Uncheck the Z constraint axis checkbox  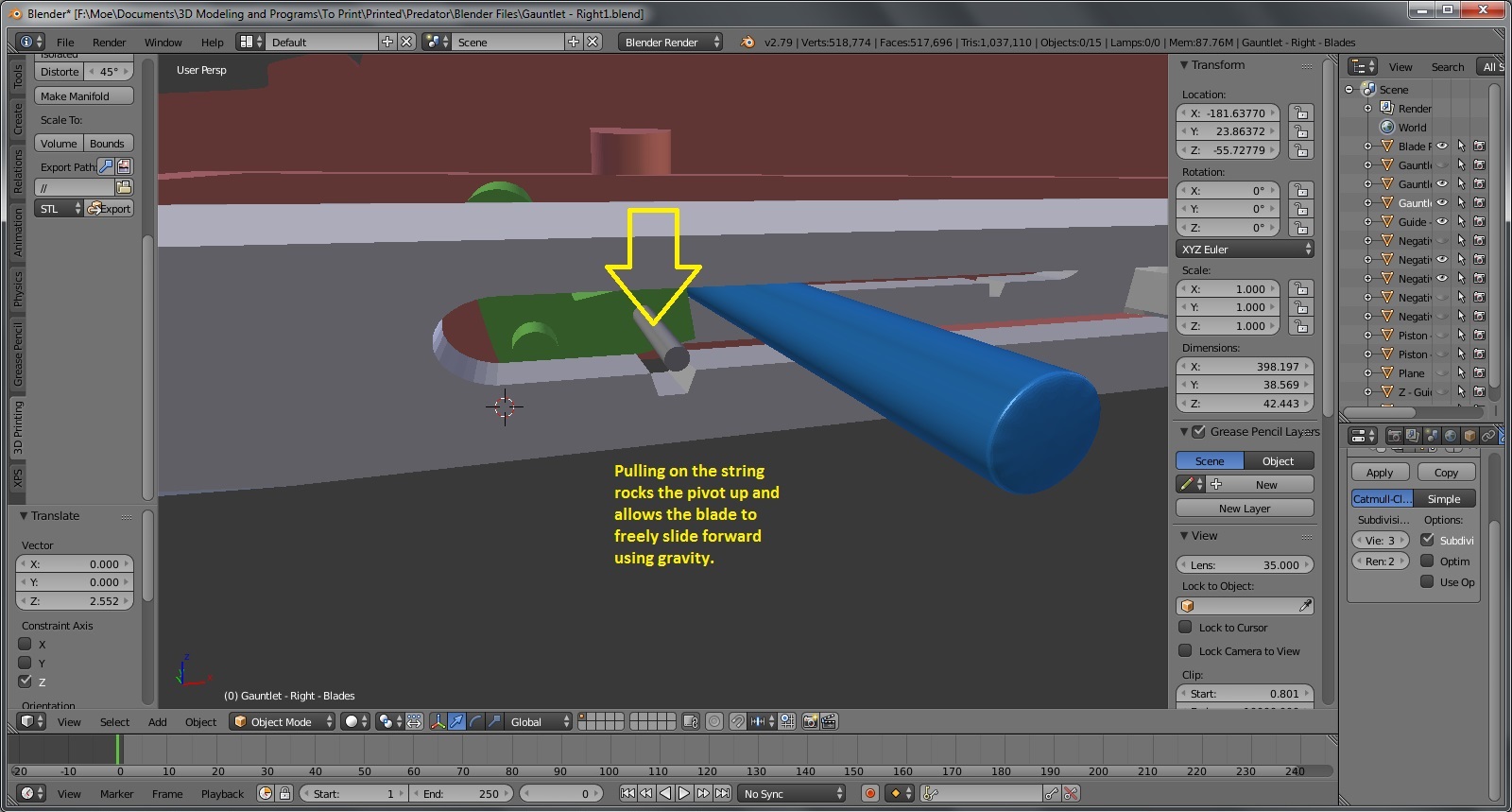pos(26,682)
